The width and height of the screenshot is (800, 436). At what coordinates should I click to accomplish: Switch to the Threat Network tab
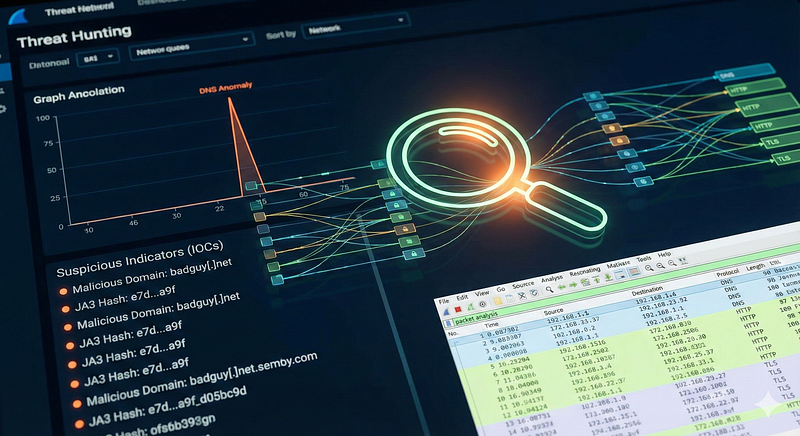pos(79,10)
